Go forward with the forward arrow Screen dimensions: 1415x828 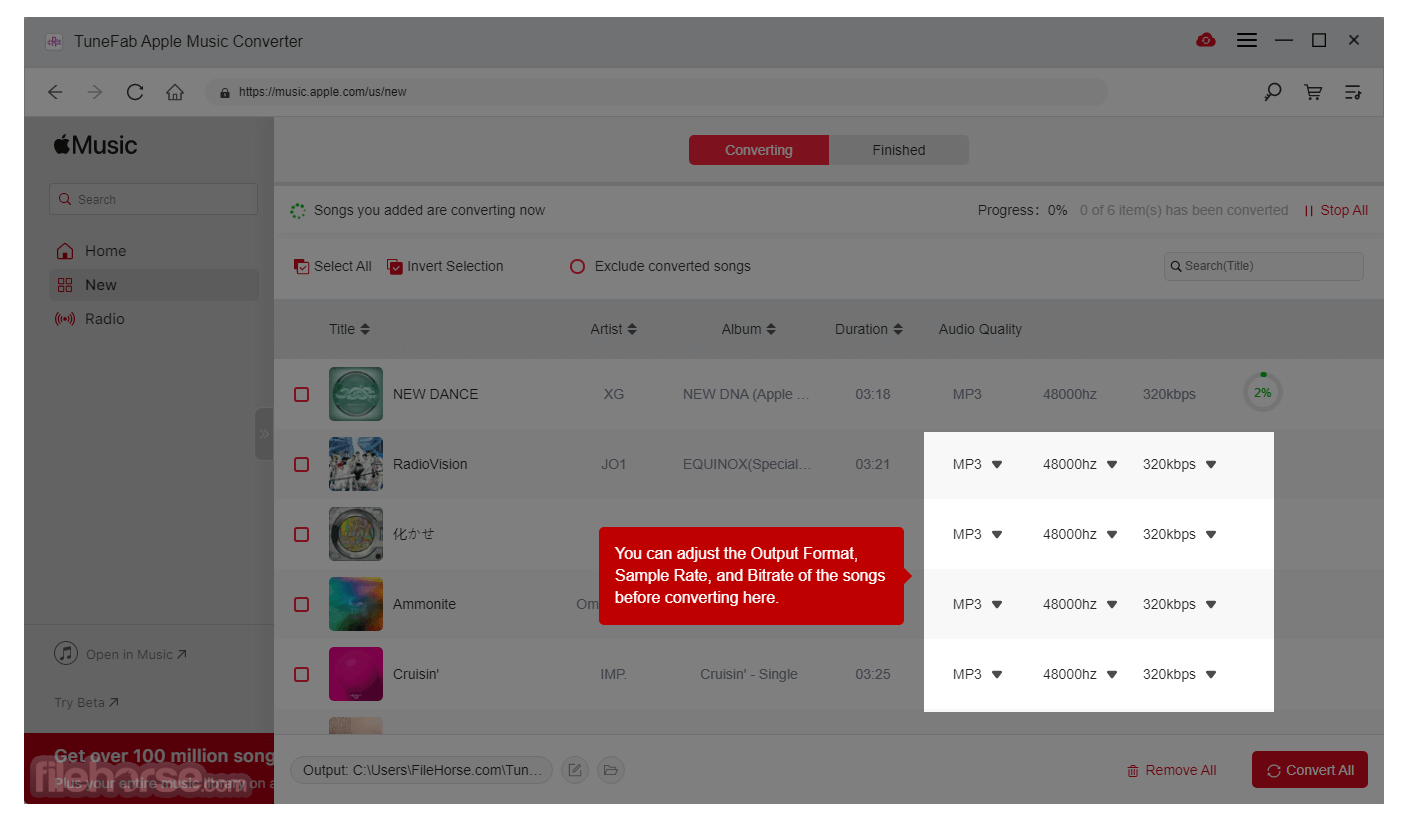[x=95, y=92]
